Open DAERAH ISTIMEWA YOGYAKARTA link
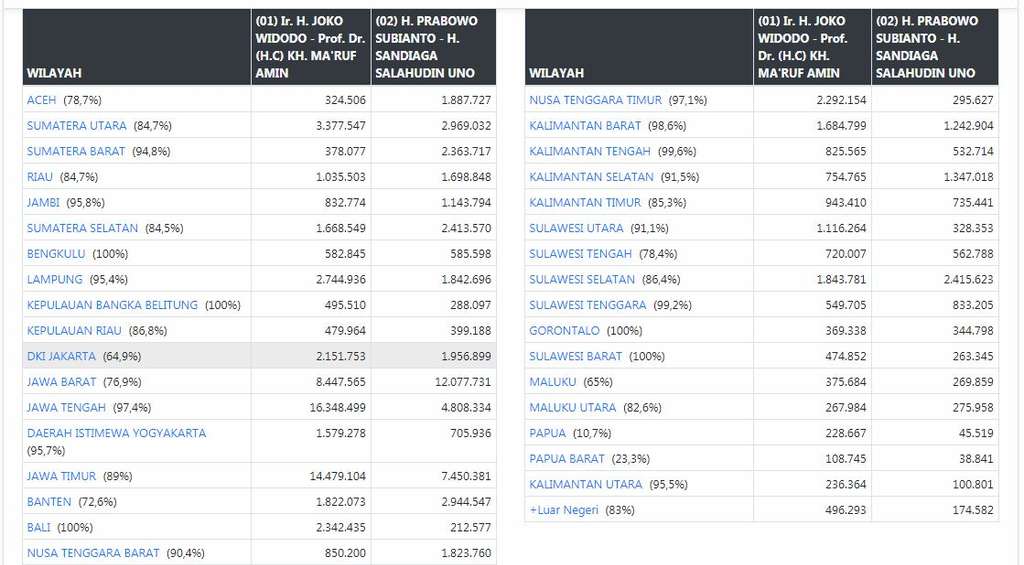 [x=116, y=433]
